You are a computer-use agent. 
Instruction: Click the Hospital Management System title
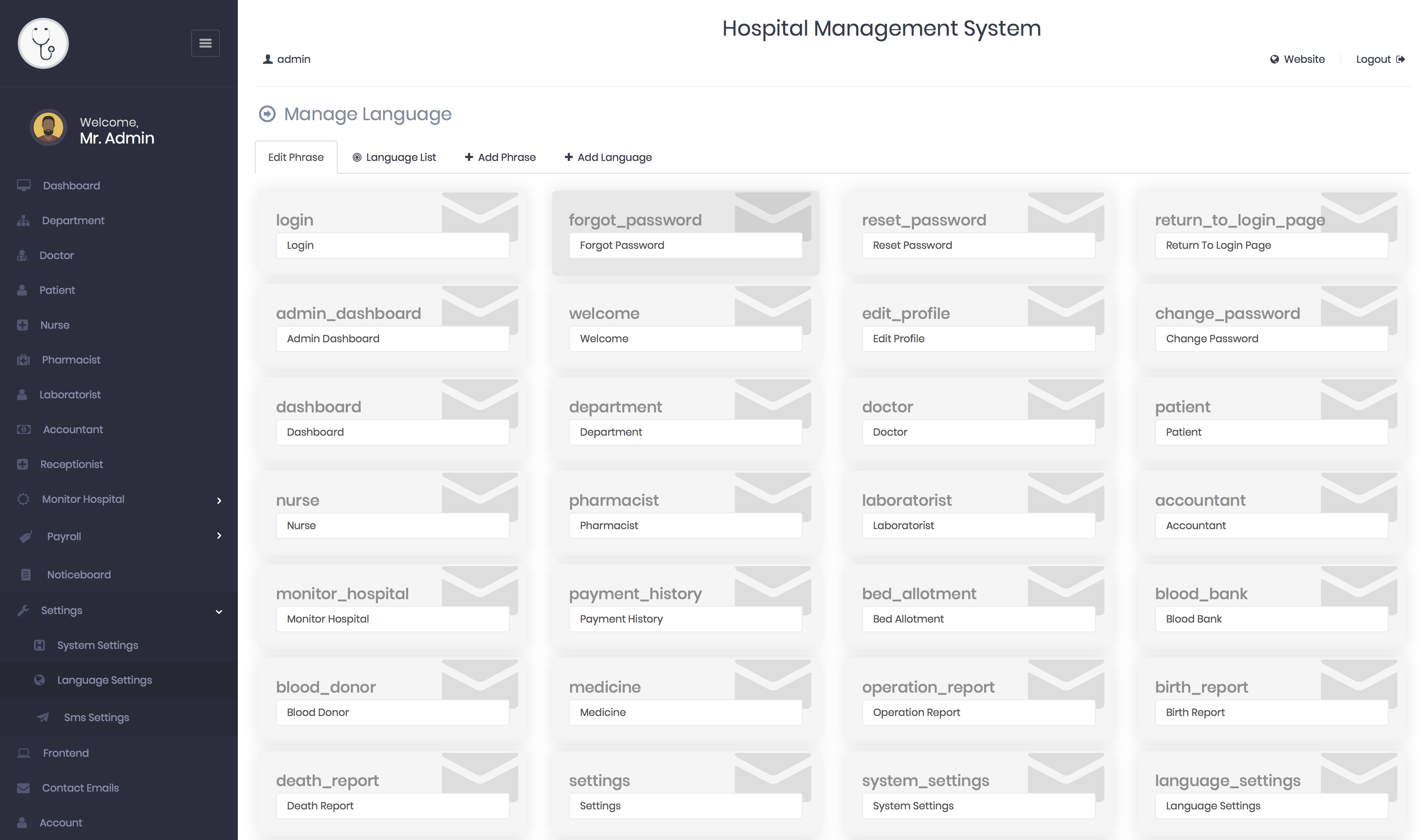tap(881, 28)
